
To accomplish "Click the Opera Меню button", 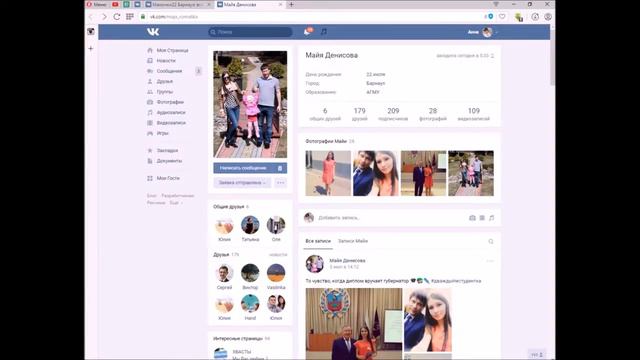I will point(97,4).
